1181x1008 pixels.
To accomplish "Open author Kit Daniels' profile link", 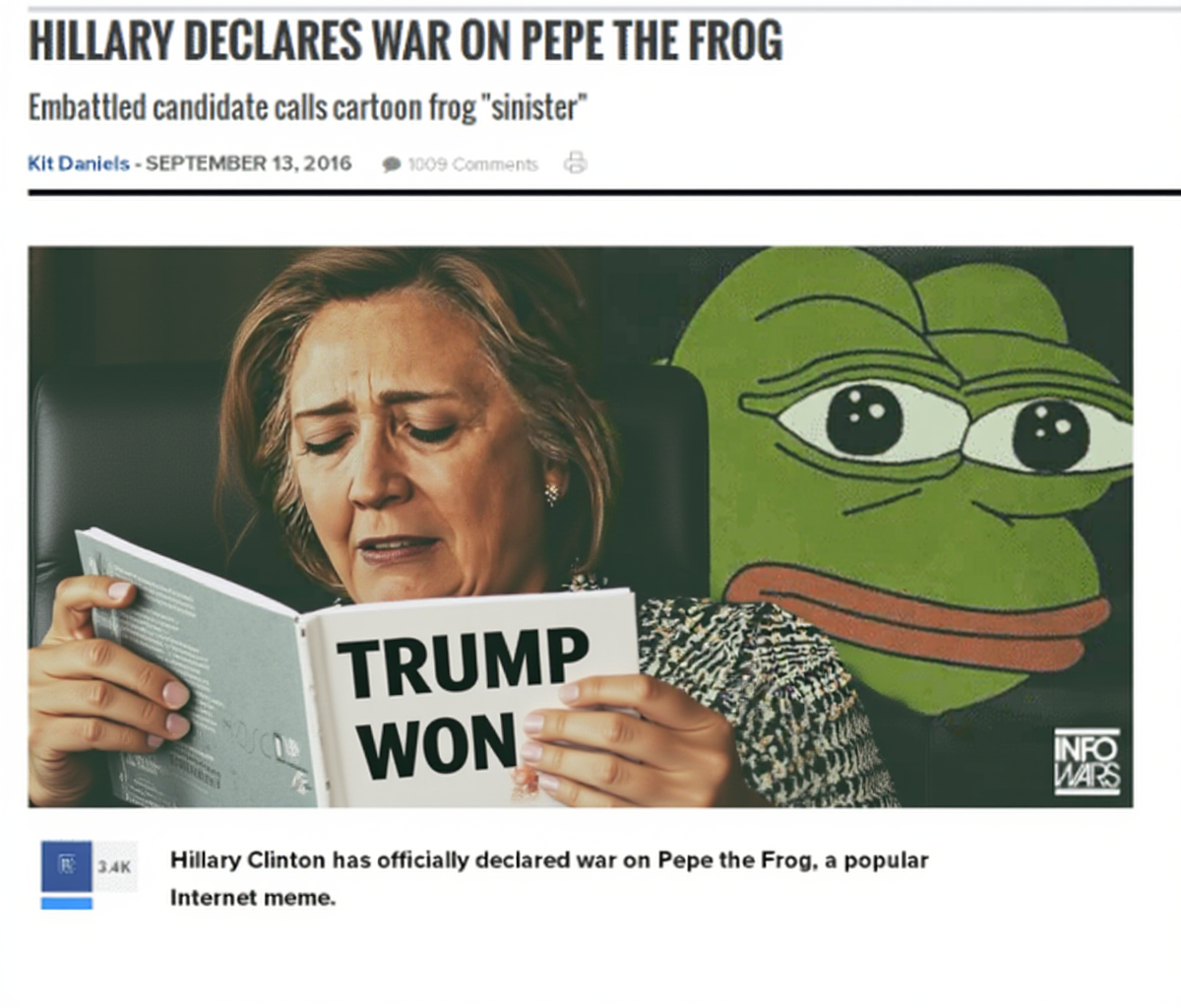I will pos(79,163).
